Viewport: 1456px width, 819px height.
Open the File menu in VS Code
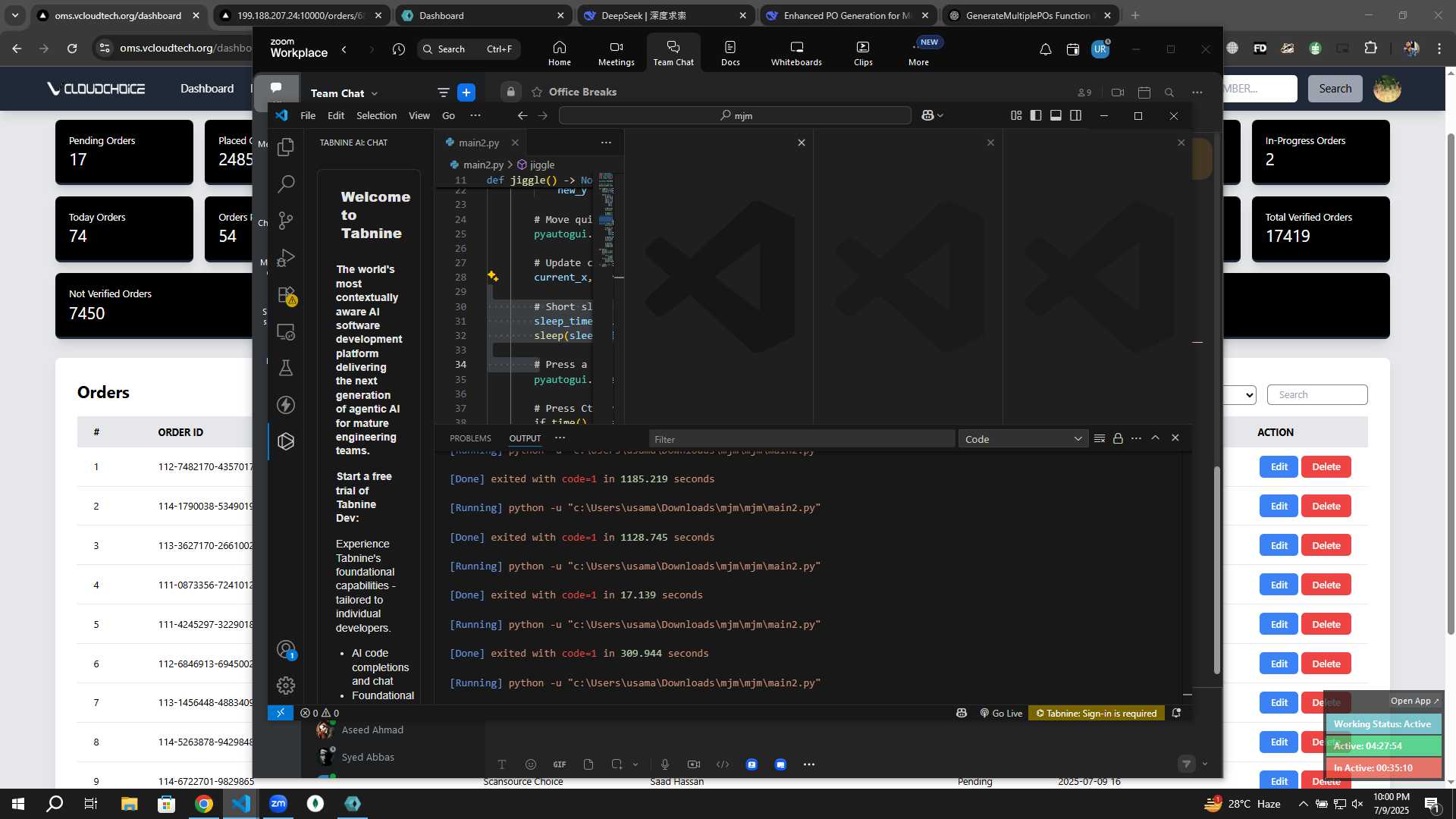click(308, 115)
